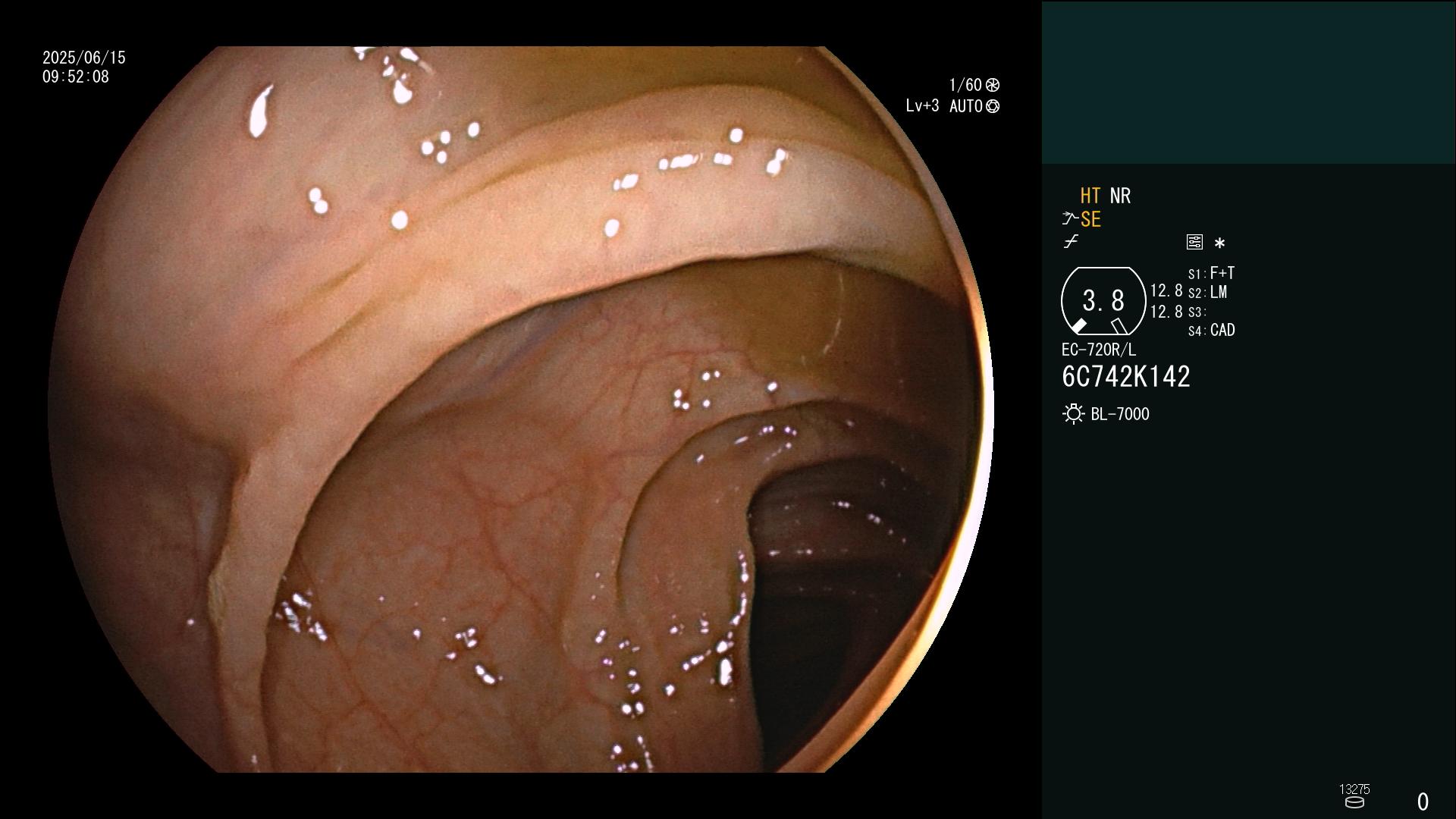Viewport: 1456px width, 819px height.
Task: Click the 3.8 channel diameter value
Action: pos(1103,301)
